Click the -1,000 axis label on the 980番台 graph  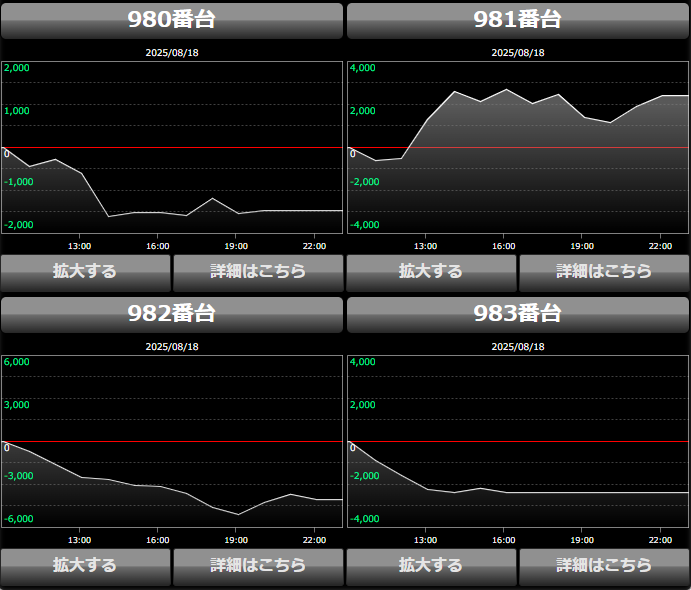[19, 182]
